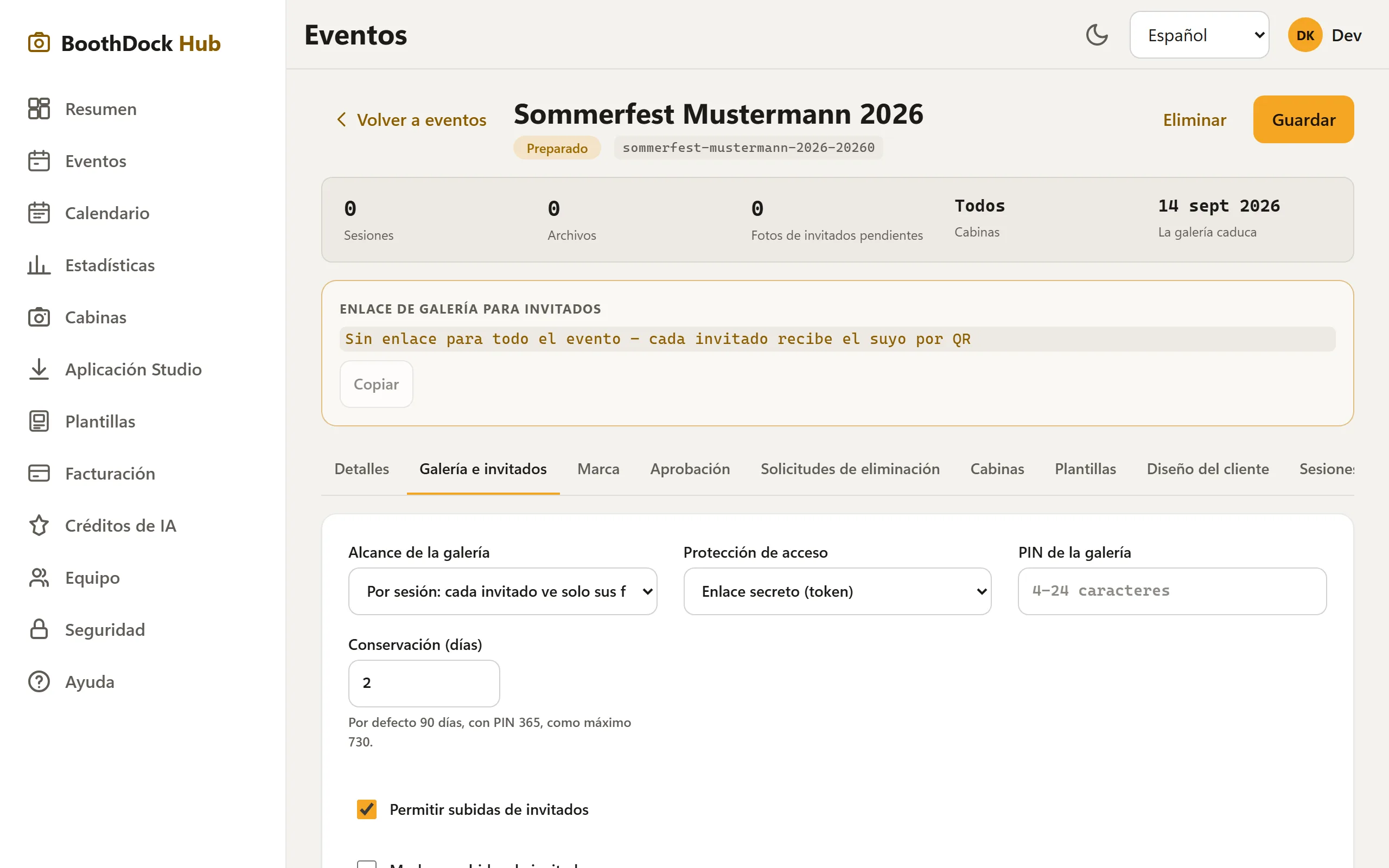This screenshot has height=868, width=1389.
Task: Click the Guardar button
Action: click(1303, 119)
